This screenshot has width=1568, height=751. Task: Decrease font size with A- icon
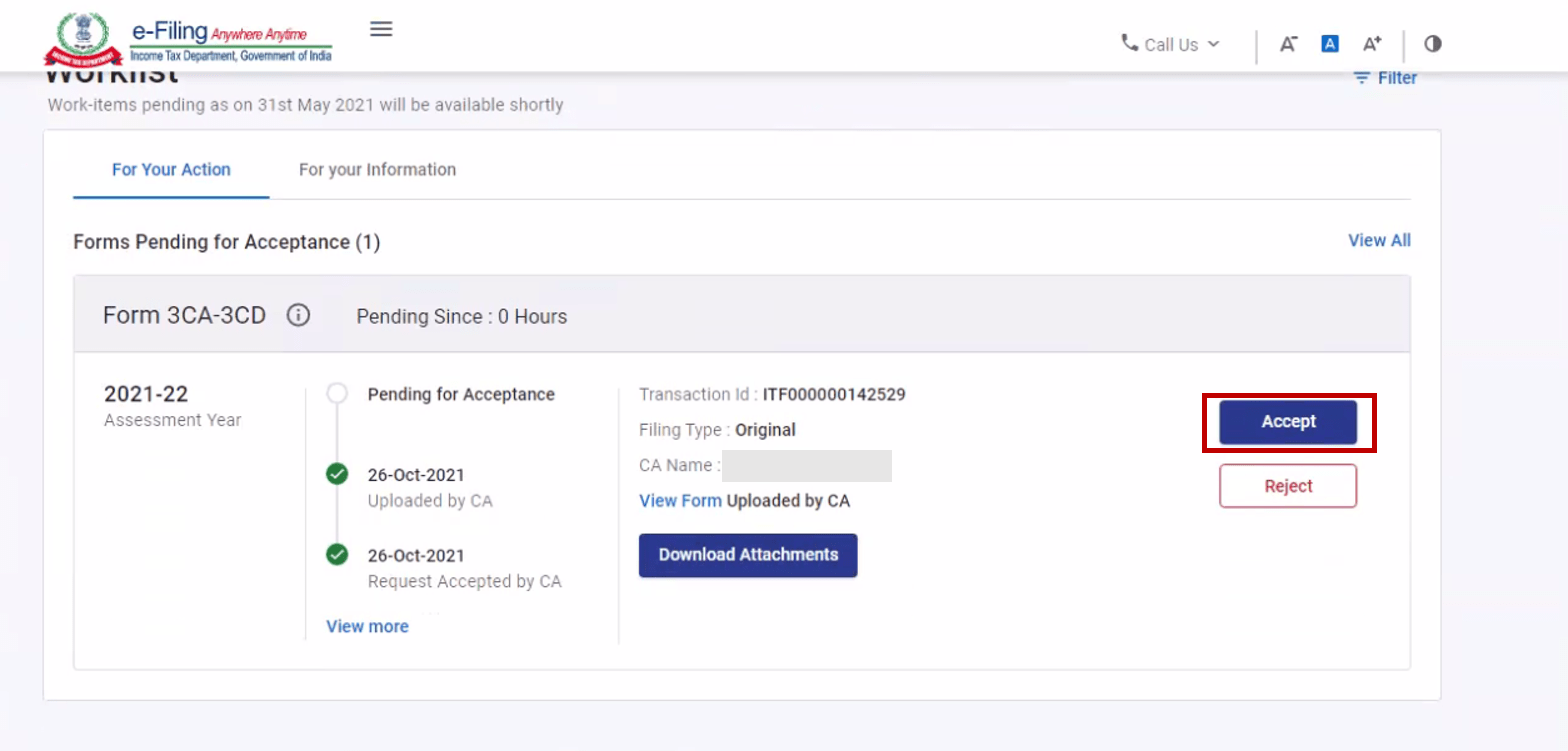(1288, 44)
